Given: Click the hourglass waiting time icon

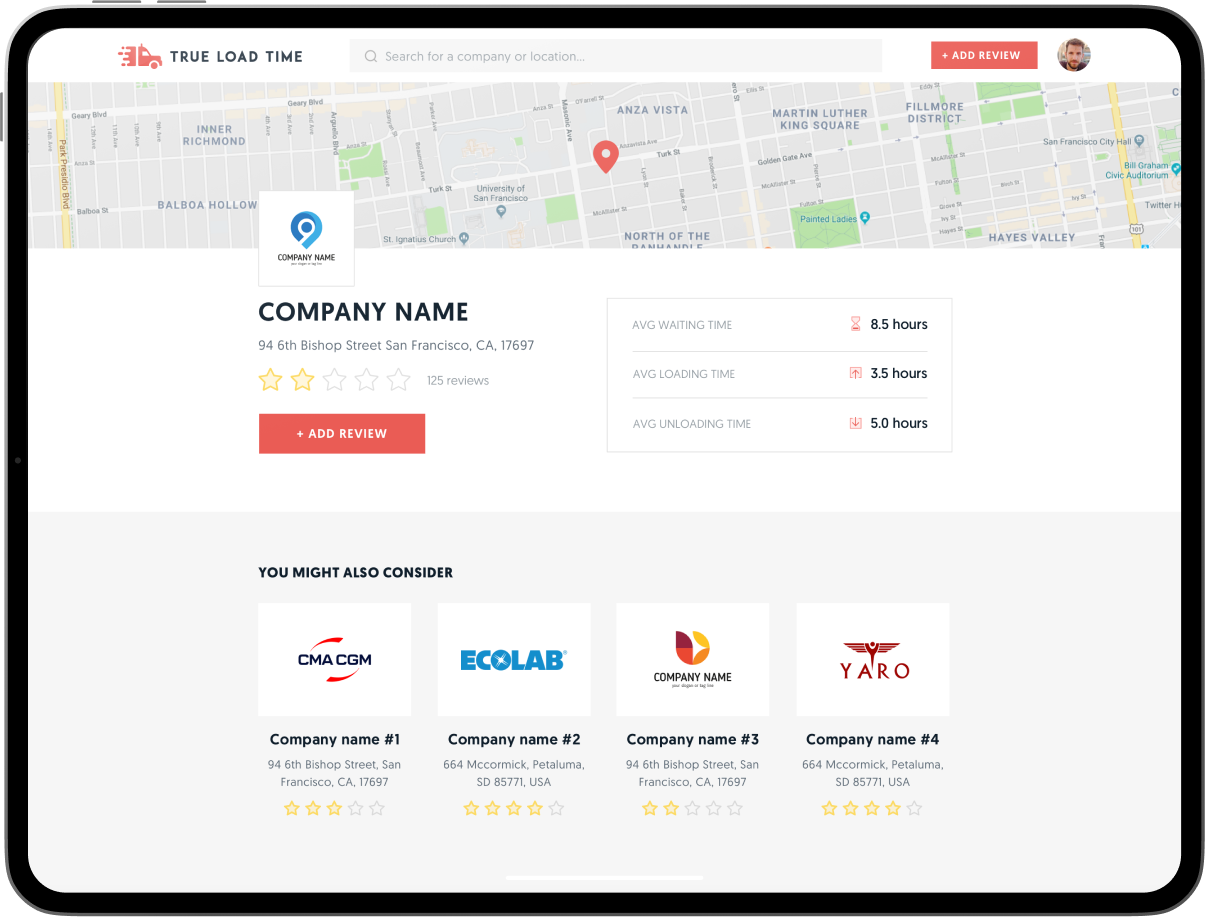Looking at the screenshot, I should [855, 324].
